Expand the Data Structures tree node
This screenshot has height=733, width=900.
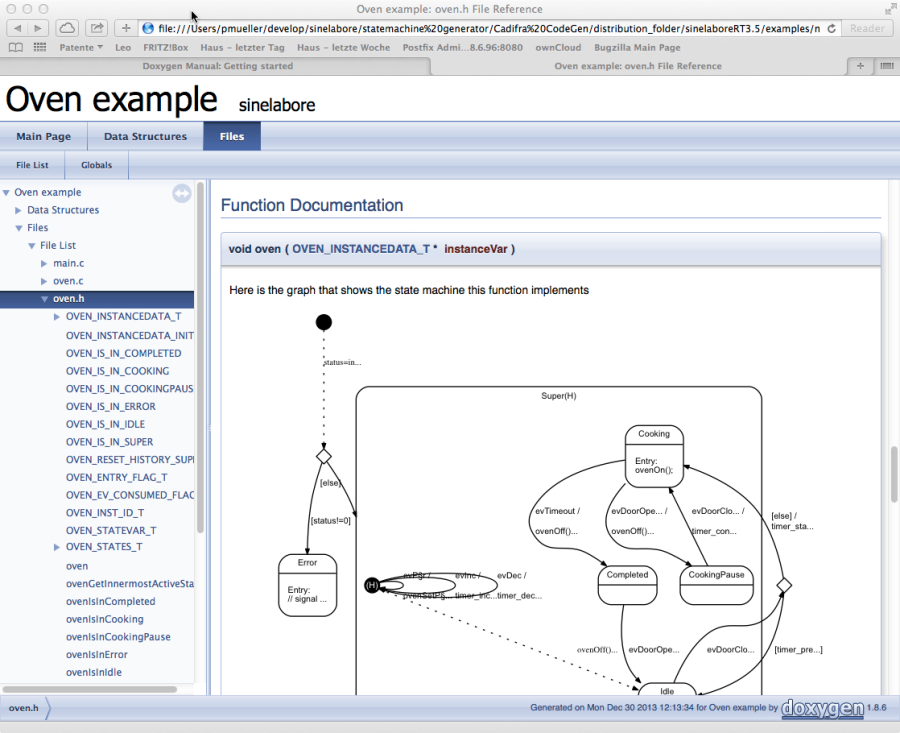coord(18,210)
